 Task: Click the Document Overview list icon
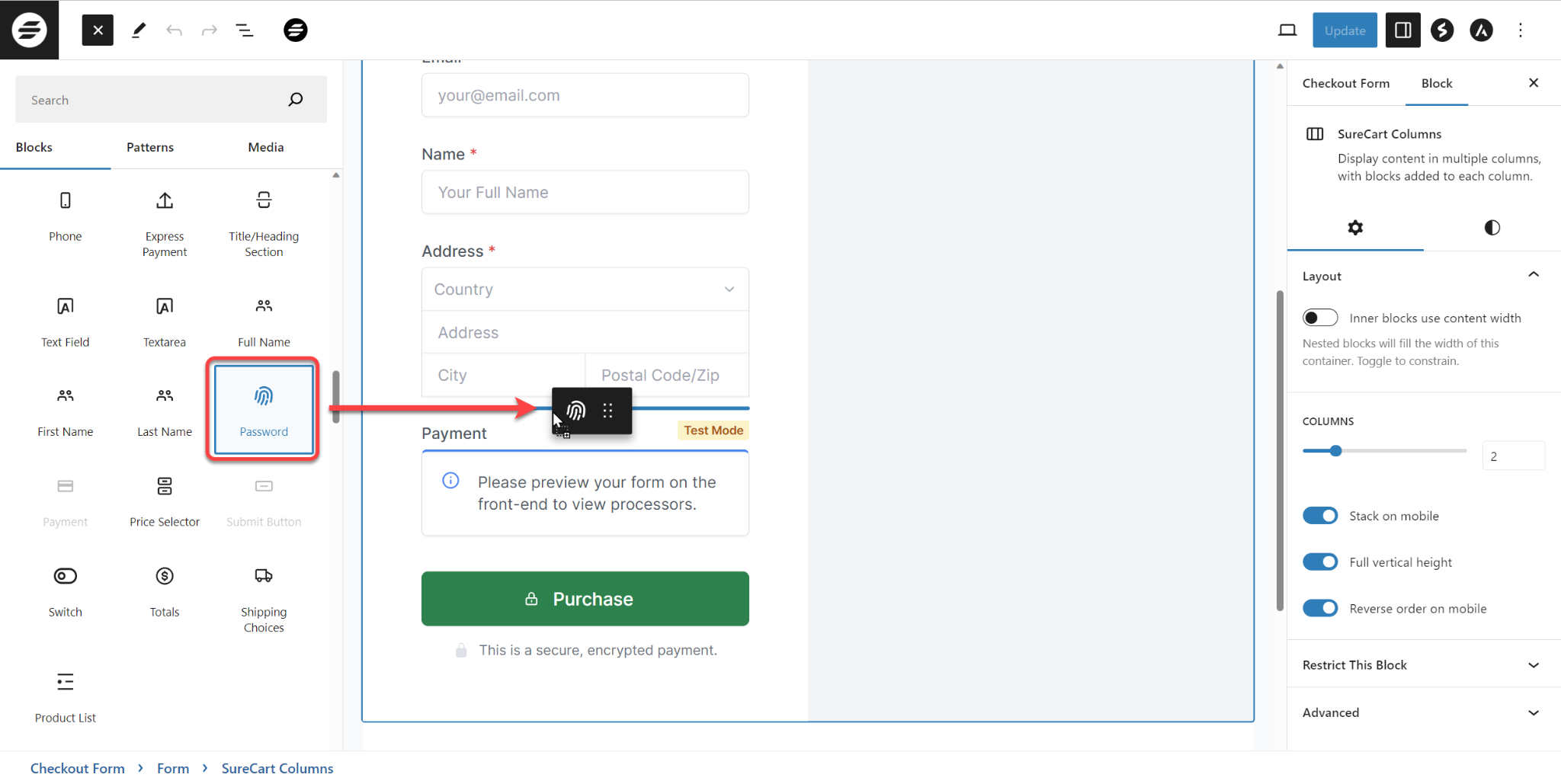pyautogui.click(x=245, y=30)
